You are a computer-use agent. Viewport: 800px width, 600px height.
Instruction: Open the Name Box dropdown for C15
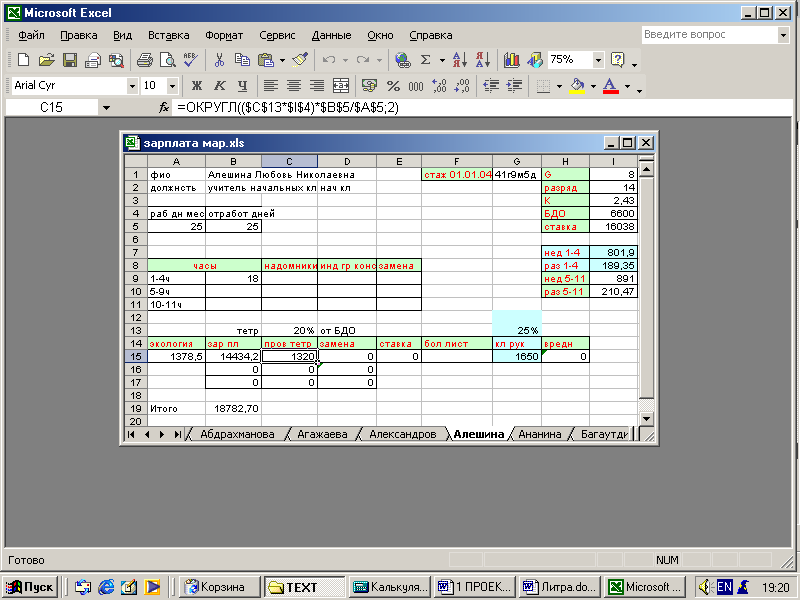tap(105, 107)
